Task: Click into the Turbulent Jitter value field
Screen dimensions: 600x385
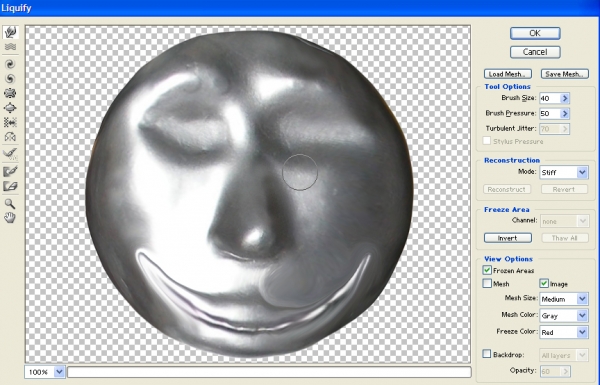Action: [x=550, y=129]
